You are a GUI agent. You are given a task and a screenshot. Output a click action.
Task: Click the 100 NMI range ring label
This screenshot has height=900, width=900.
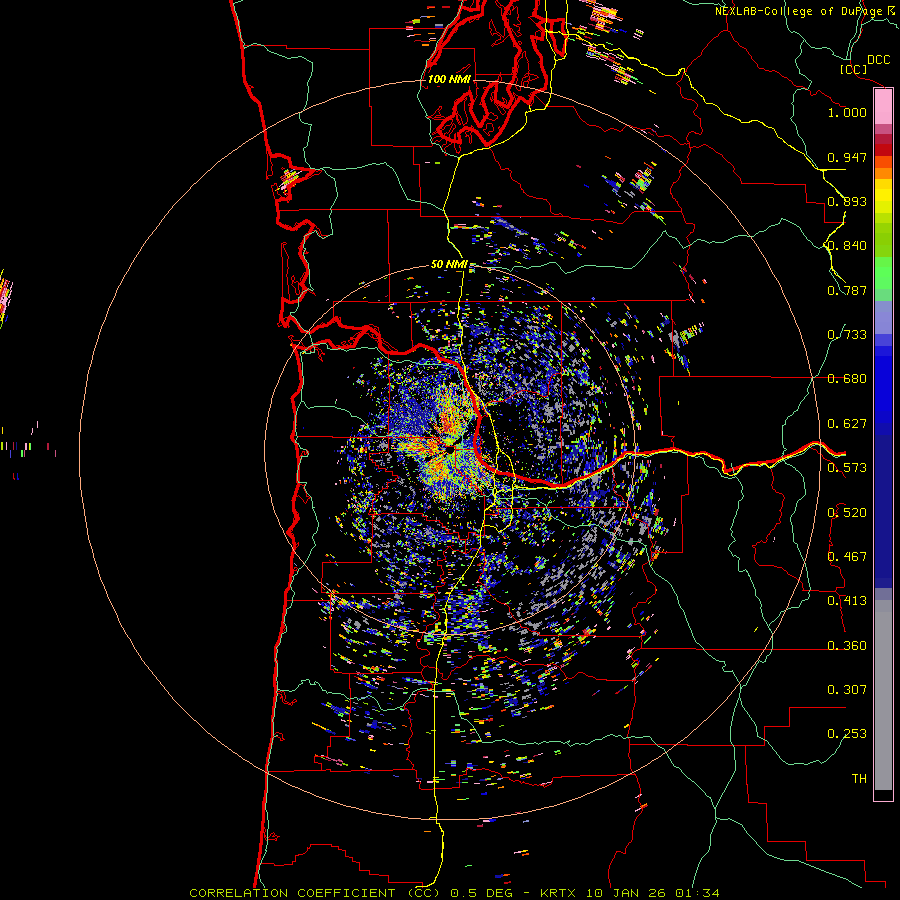click(449, 79)
